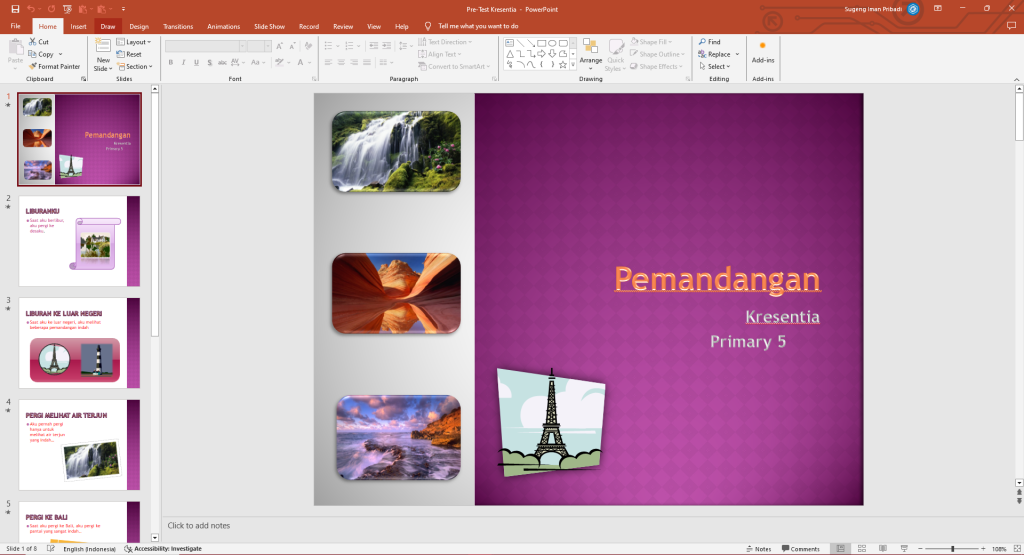The width and height of the screenshot is (1024, 555).
Task: Switch to the Transitions tab
Action: tap(178, 26)
